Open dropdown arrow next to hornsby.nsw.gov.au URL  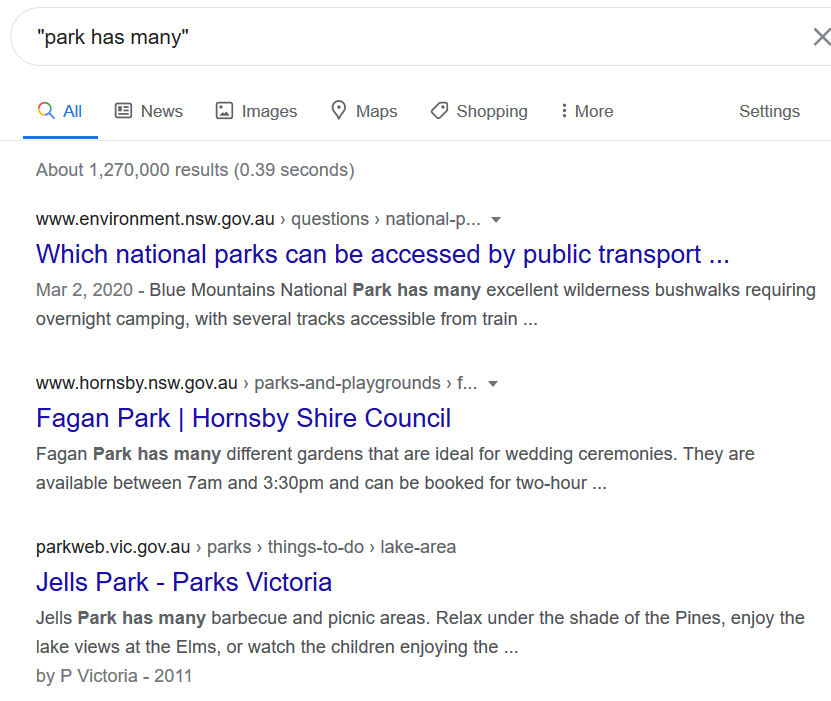[493, 384]
